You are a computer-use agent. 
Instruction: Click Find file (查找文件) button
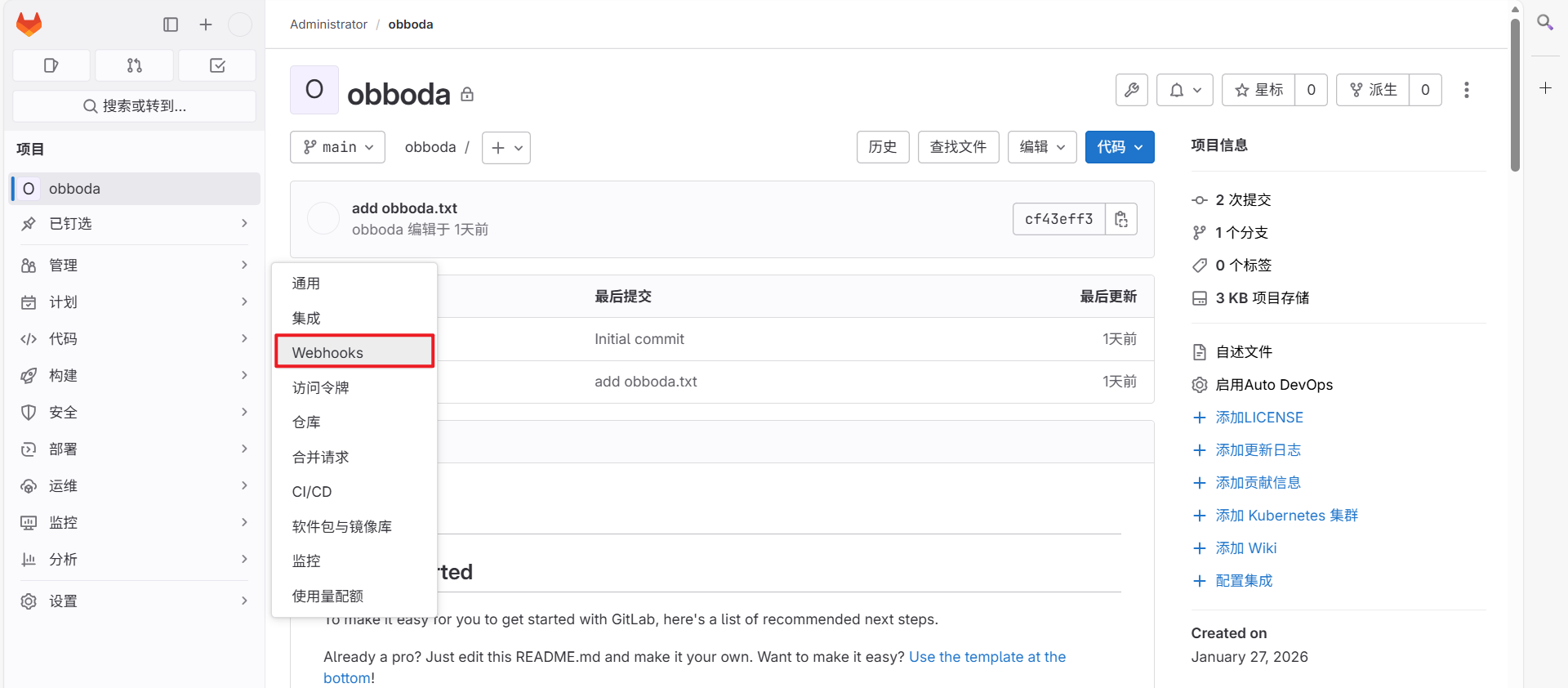point(958,147)
